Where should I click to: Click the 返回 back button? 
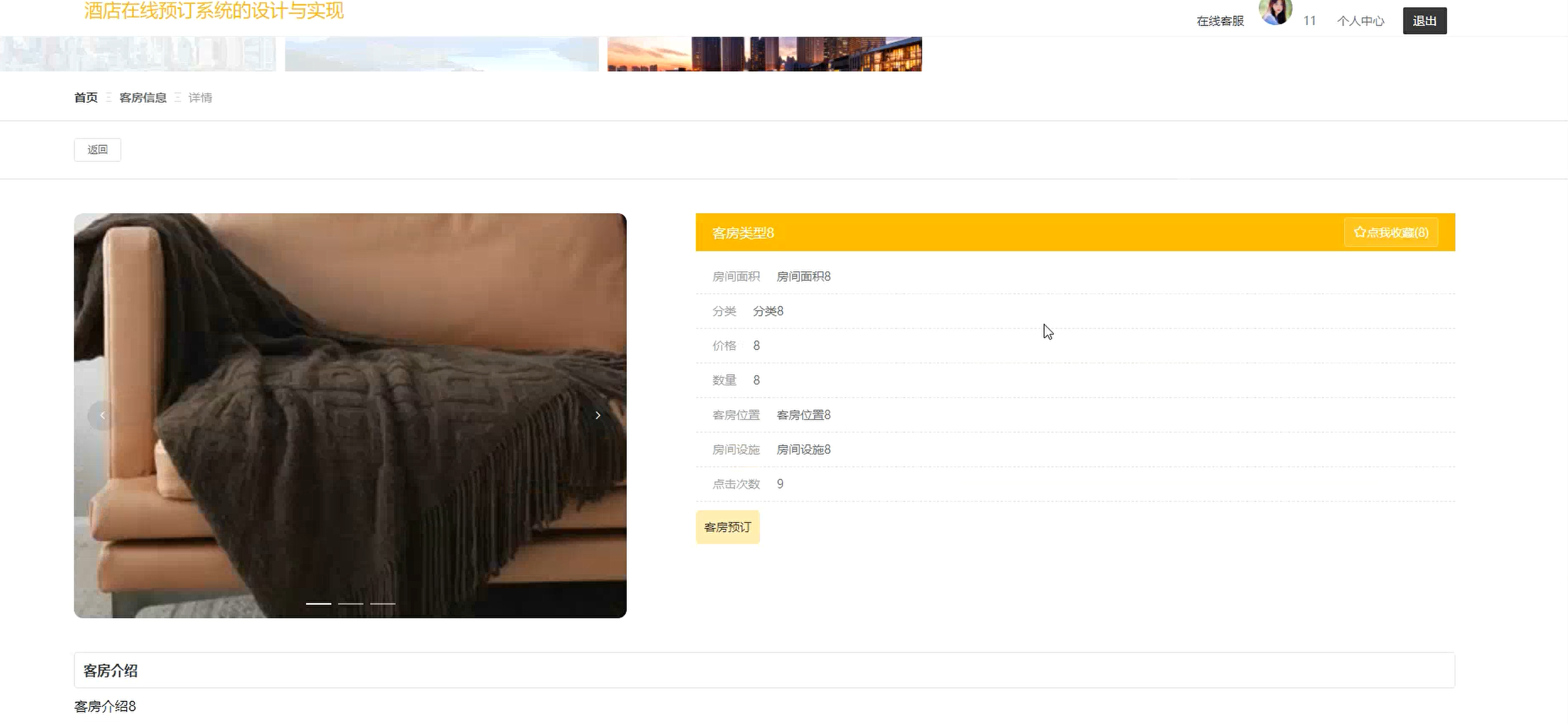97,150
